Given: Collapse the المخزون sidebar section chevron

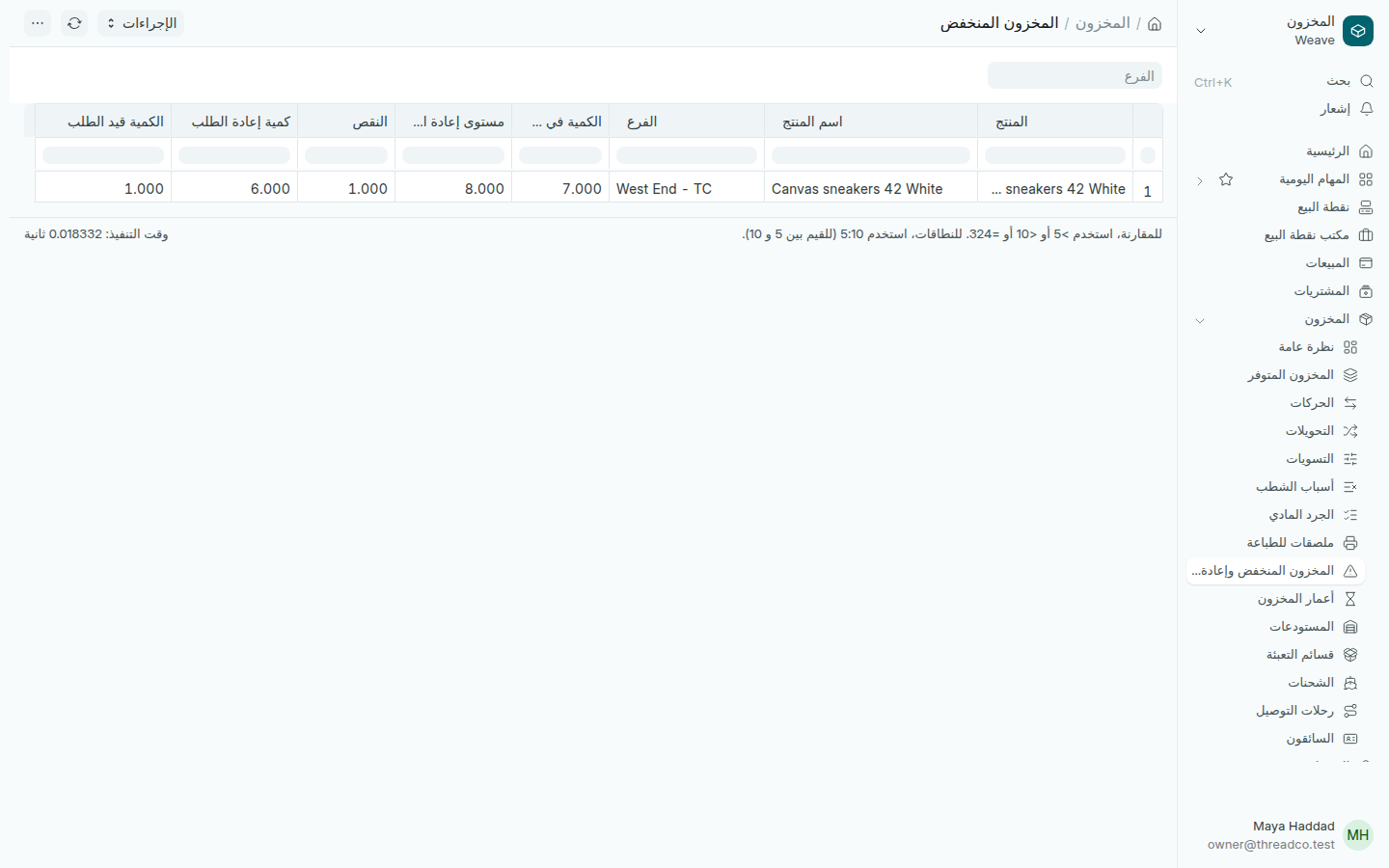Looking at the screenshot, I should coord(1200,320).
